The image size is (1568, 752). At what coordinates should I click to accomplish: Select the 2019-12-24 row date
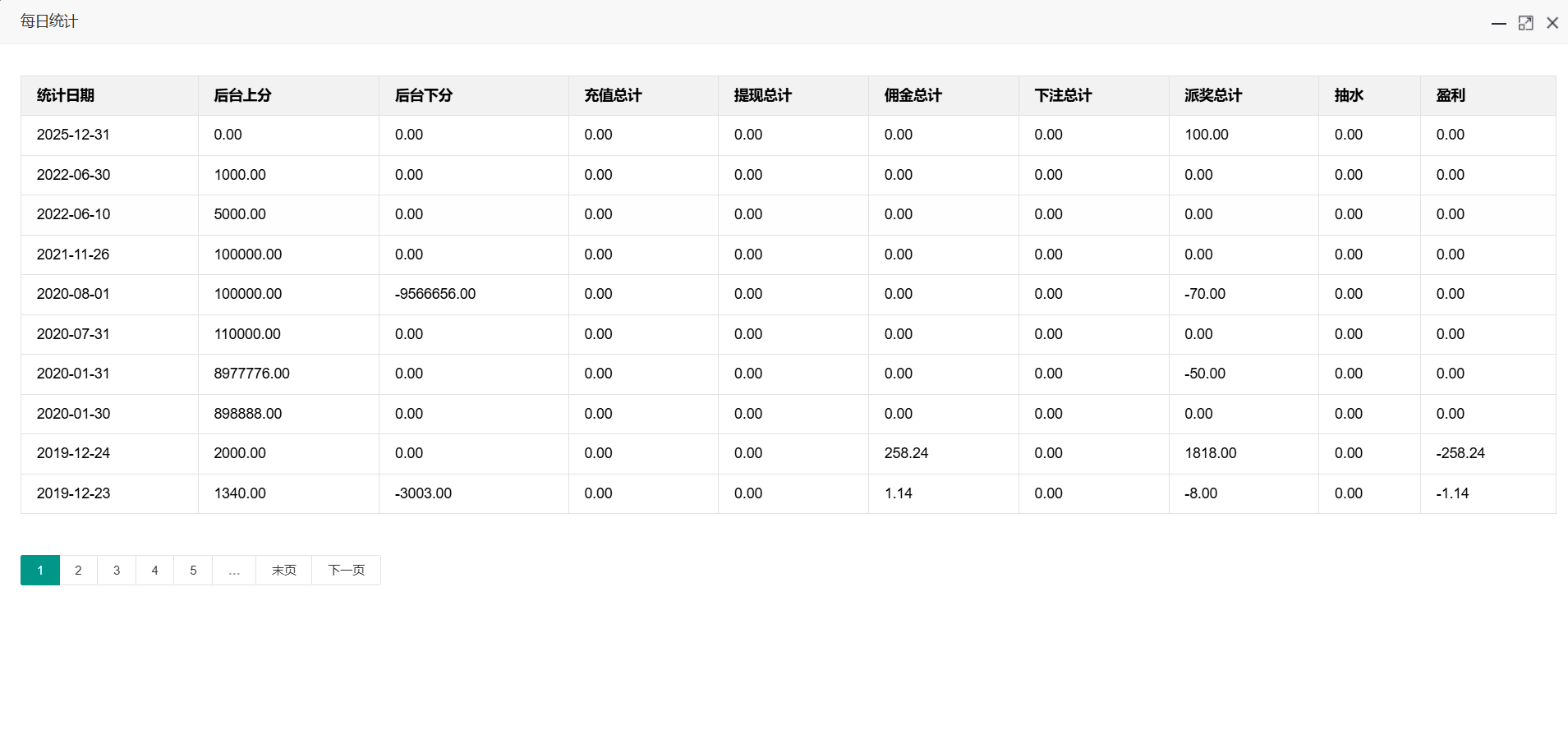(x=73, y=453)
